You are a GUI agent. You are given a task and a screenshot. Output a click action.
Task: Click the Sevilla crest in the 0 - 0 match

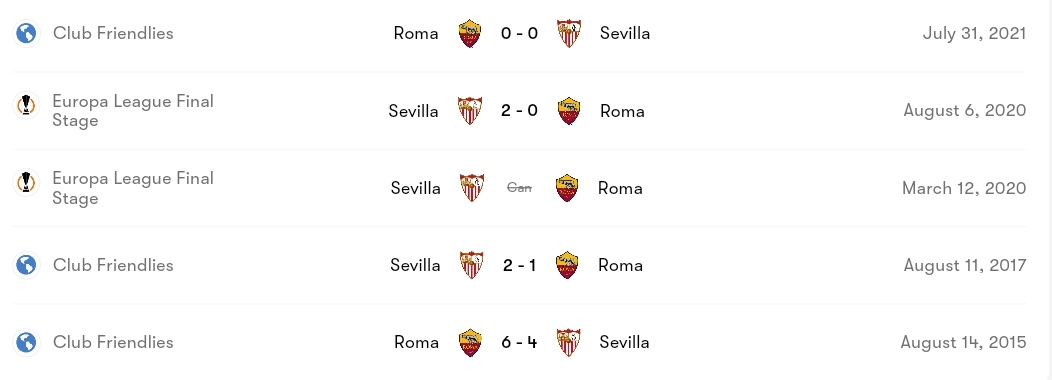(568, 34)
